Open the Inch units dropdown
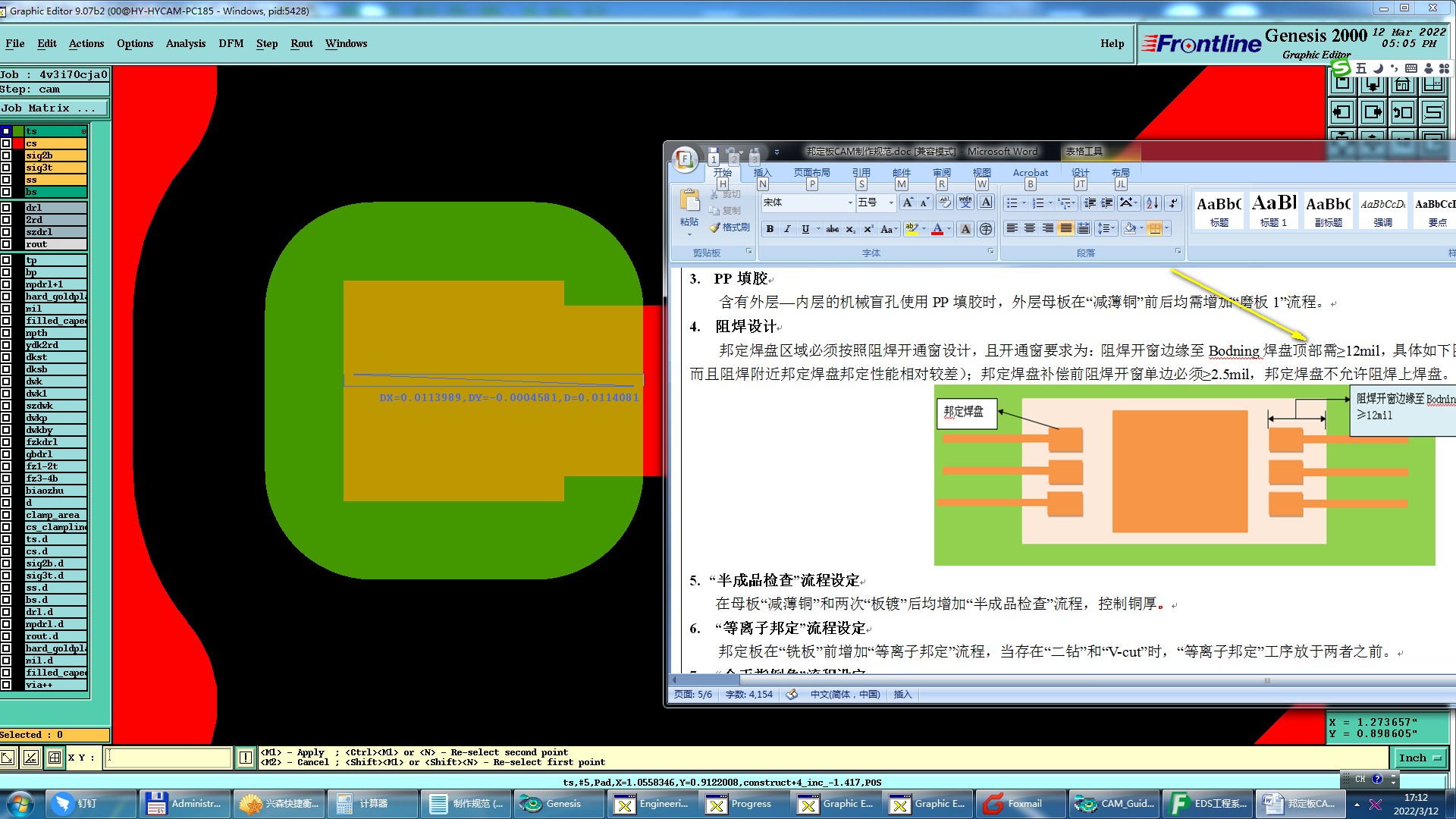 coord(1419,758)
